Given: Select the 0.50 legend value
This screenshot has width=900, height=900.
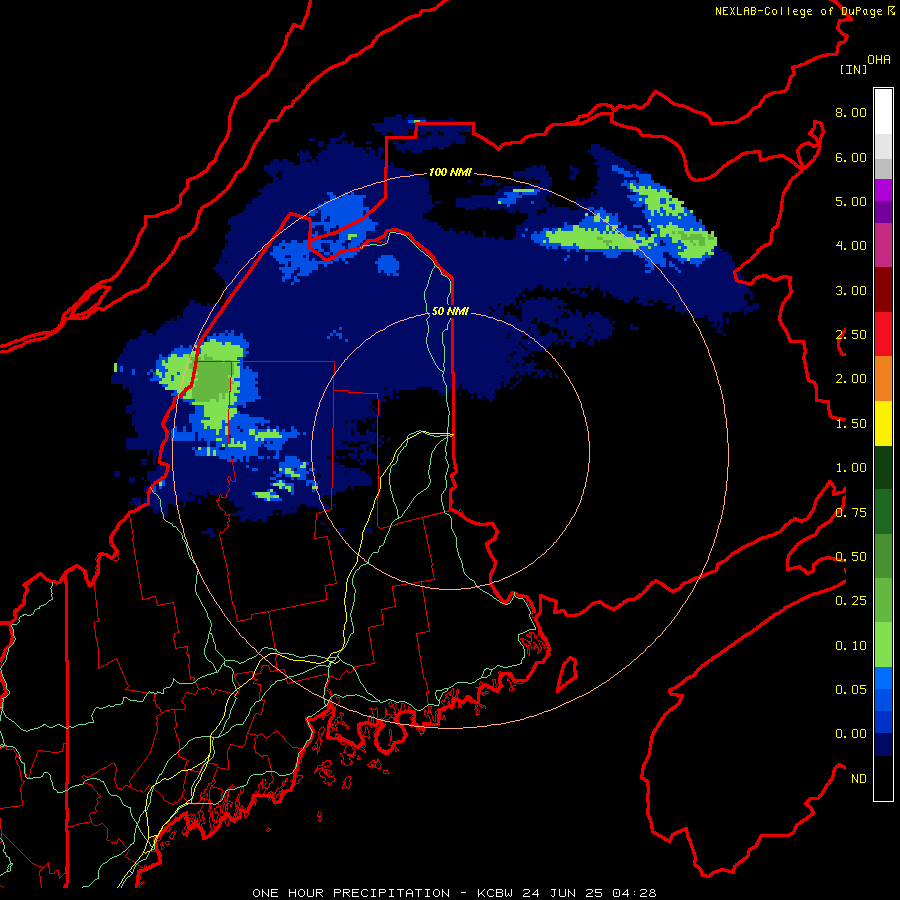Looking at the screenshot, I should [851, 557].
